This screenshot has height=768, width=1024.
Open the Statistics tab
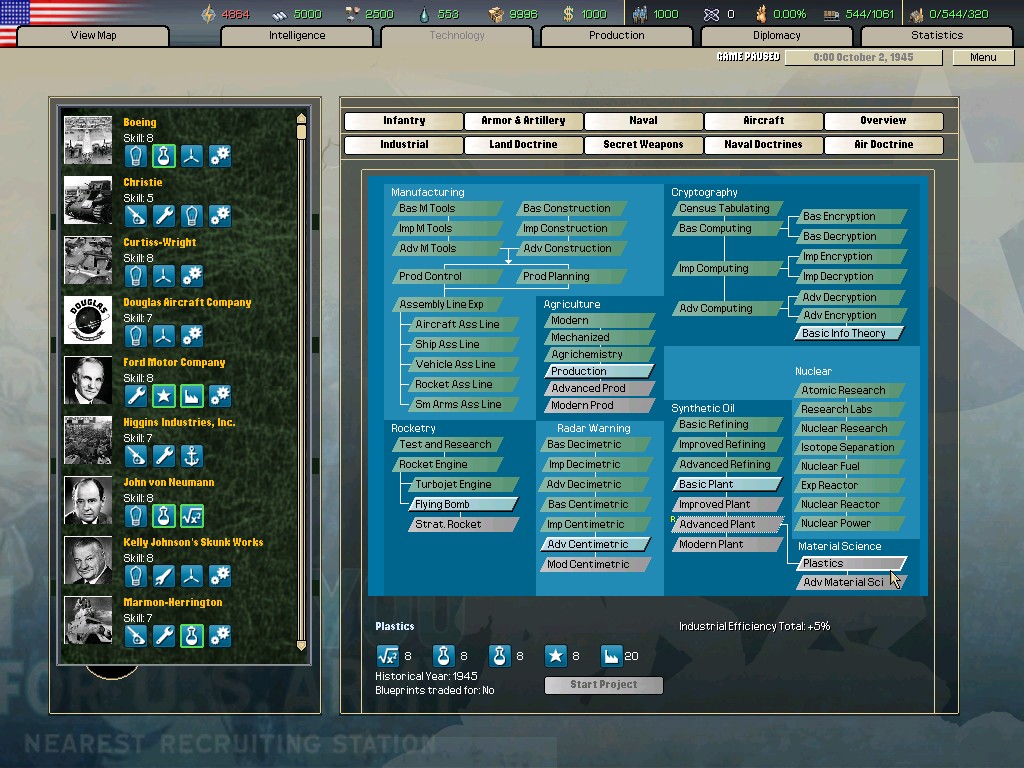pyautogui.click(x=937, y=35)
